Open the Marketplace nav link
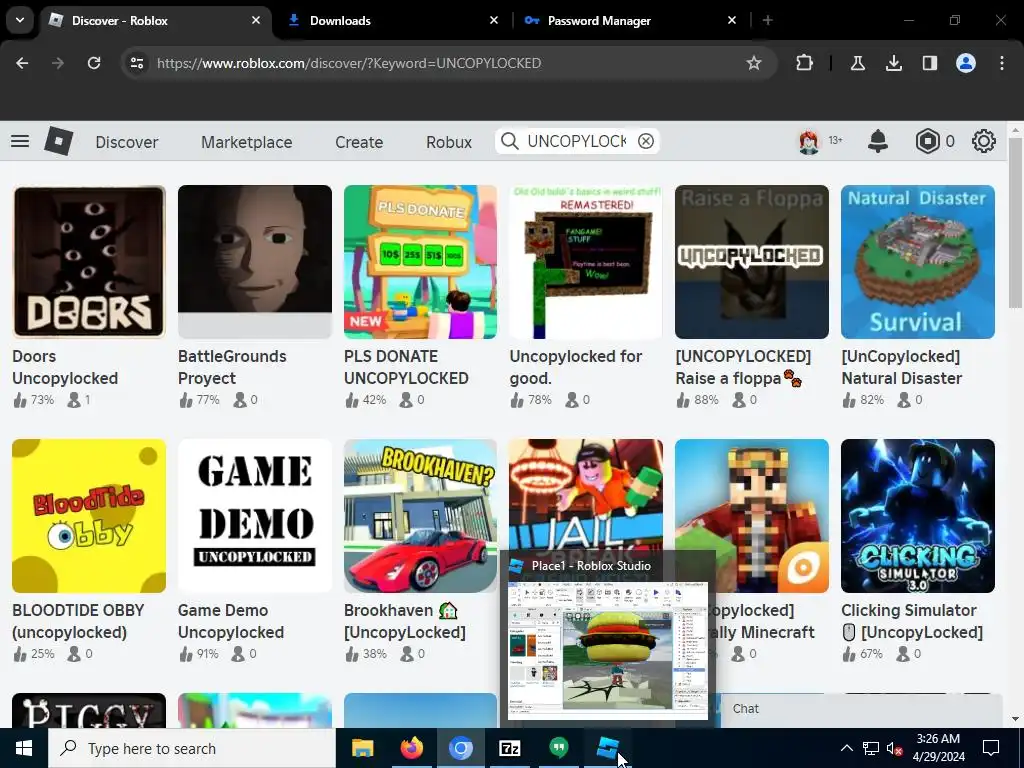Screen dimensions: 1024x768 pyautogui.click(x=247, y=142)
